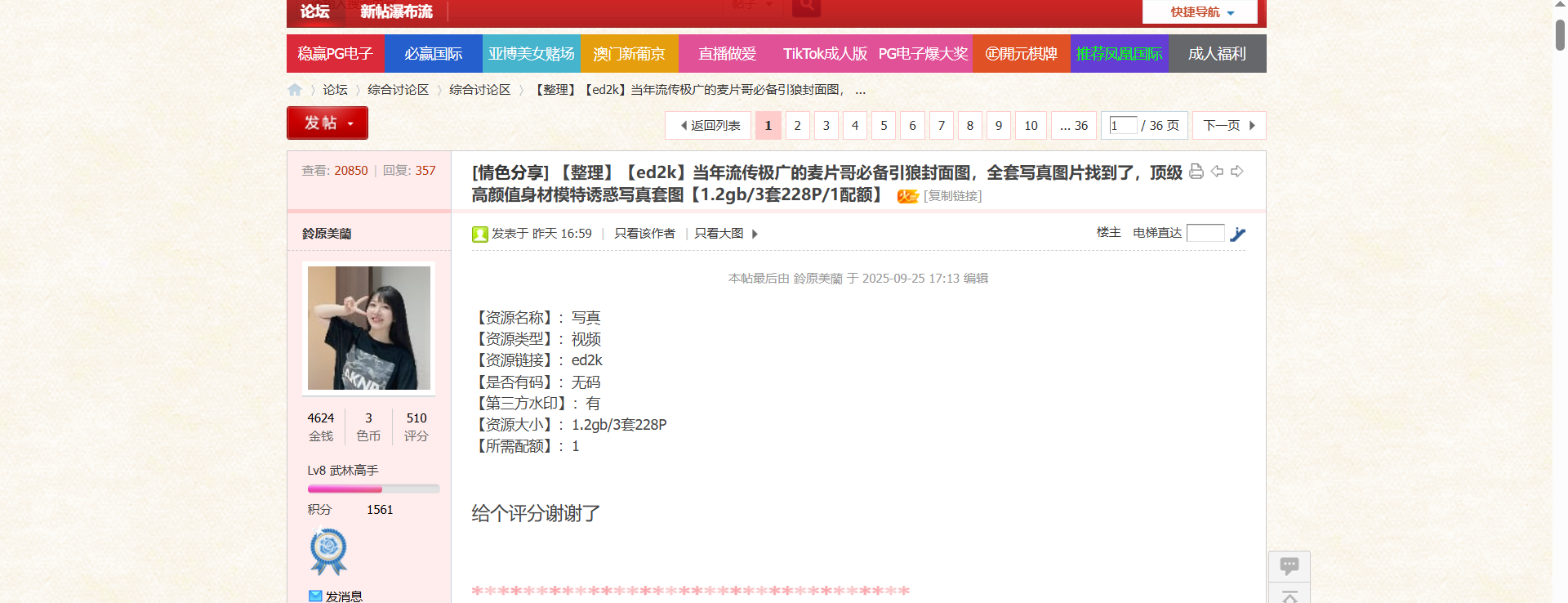This screenshot has height=603, width=1568.
Task: Click 发消息 to message the author
Action: 344,596
